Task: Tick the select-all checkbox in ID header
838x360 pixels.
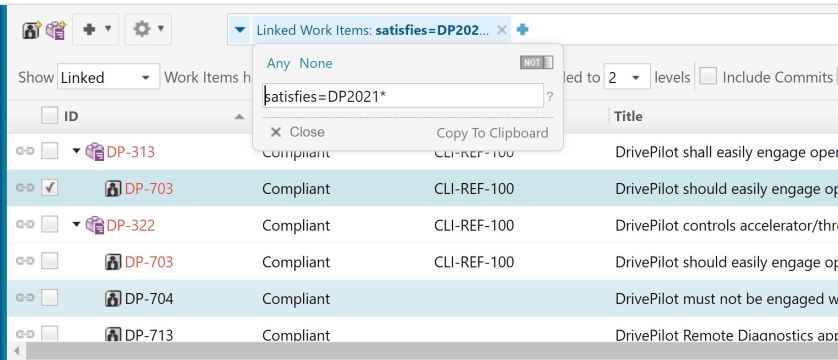Action: point(50,115)
